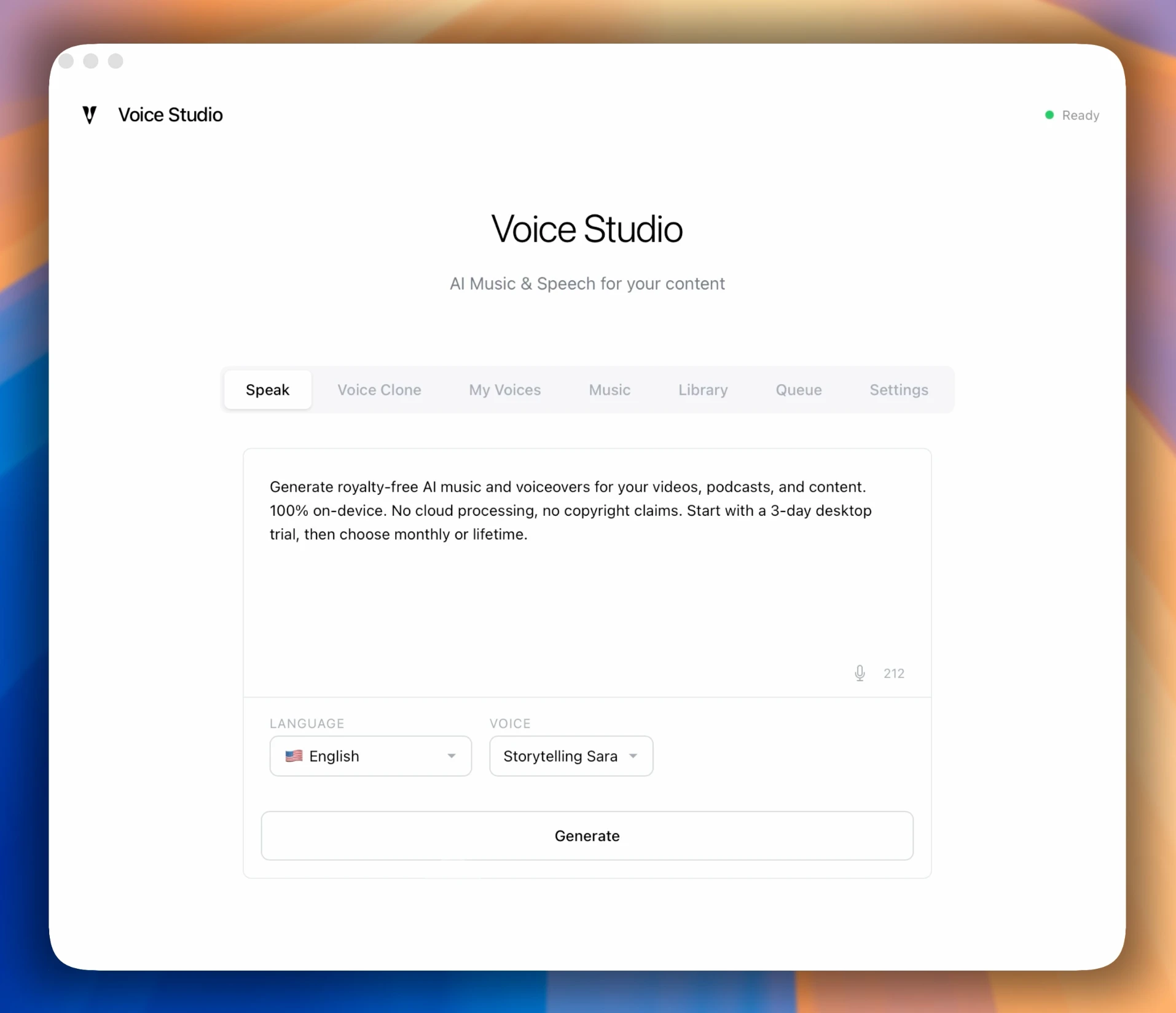The image size is (1176, 1013).
Task: Minimize the window with the middle button
Action: 91,61
